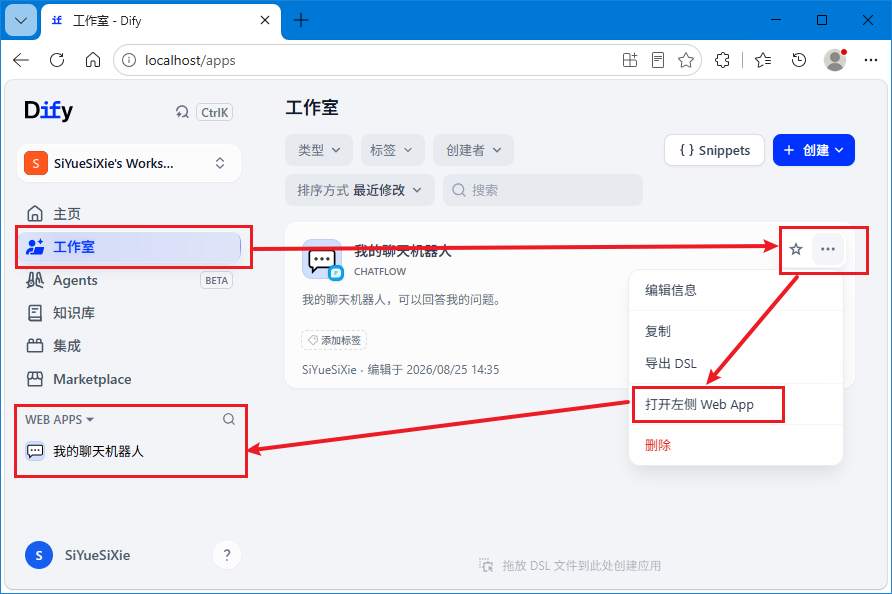This screenshot has height=594, width=892.
Task: Open the split screen icon in address bar
Action: (630, 60)
